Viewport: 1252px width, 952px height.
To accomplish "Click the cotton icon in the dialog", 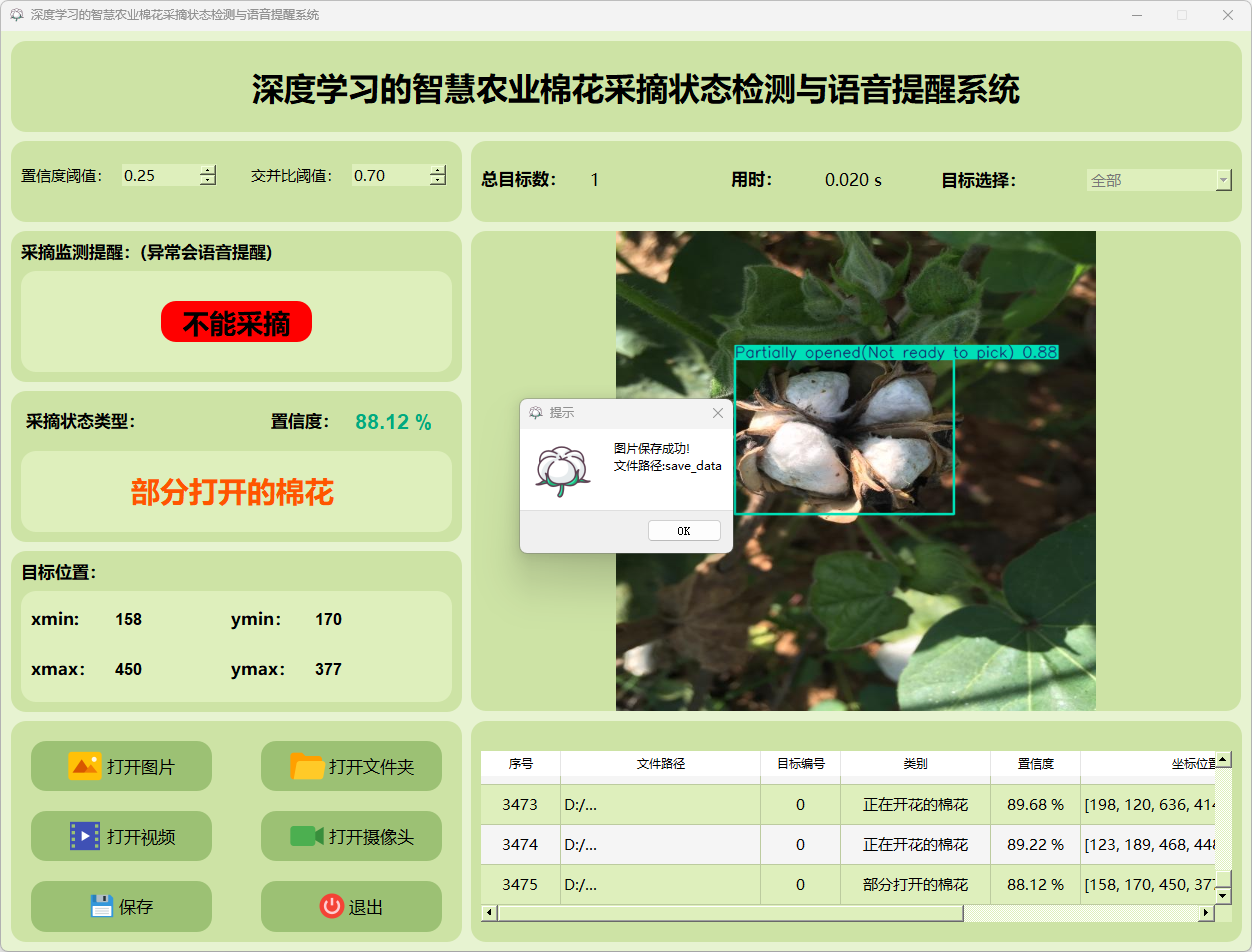I will (x=562, y=470).
